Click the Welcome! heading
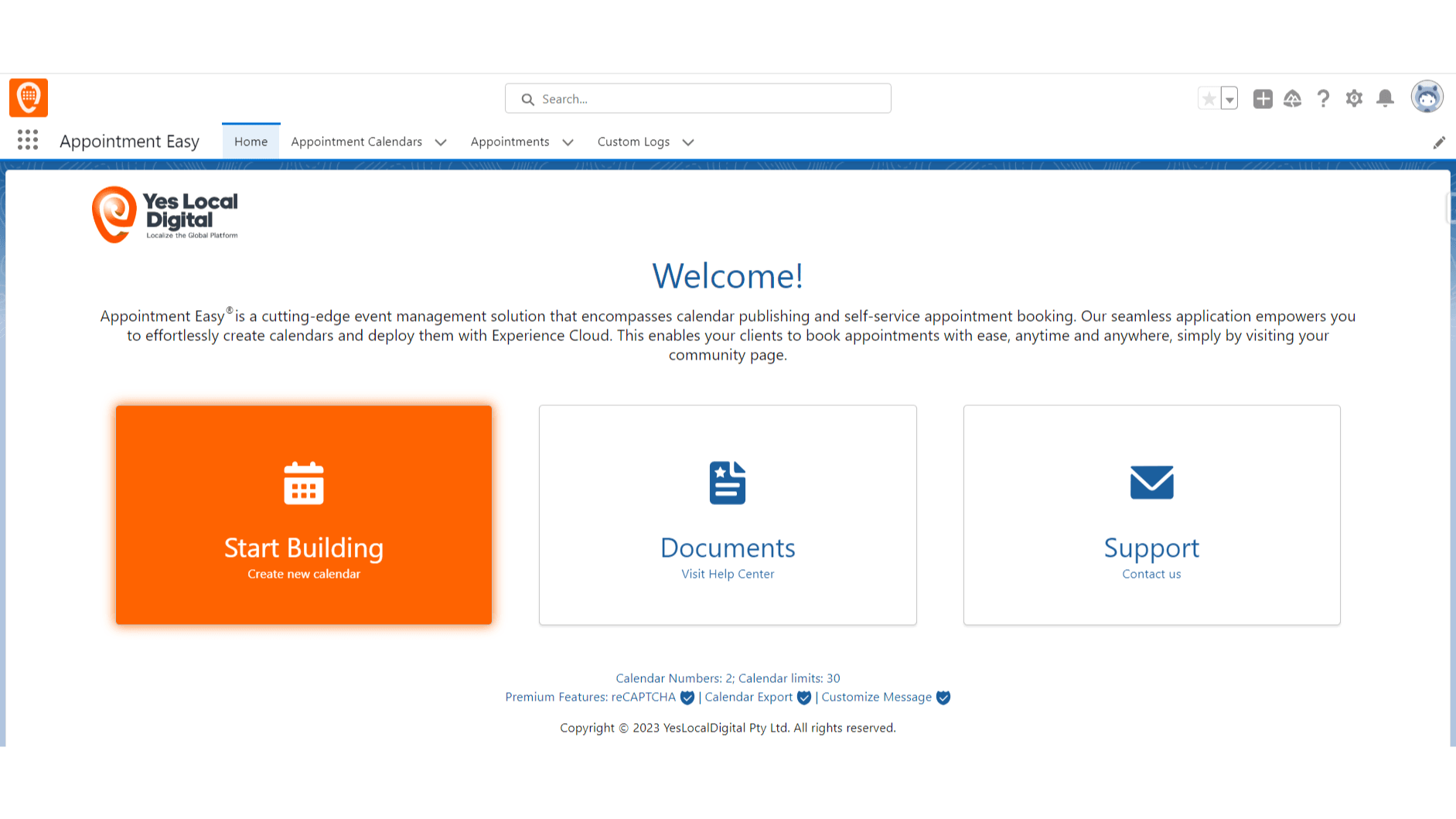 pos(728,275)
